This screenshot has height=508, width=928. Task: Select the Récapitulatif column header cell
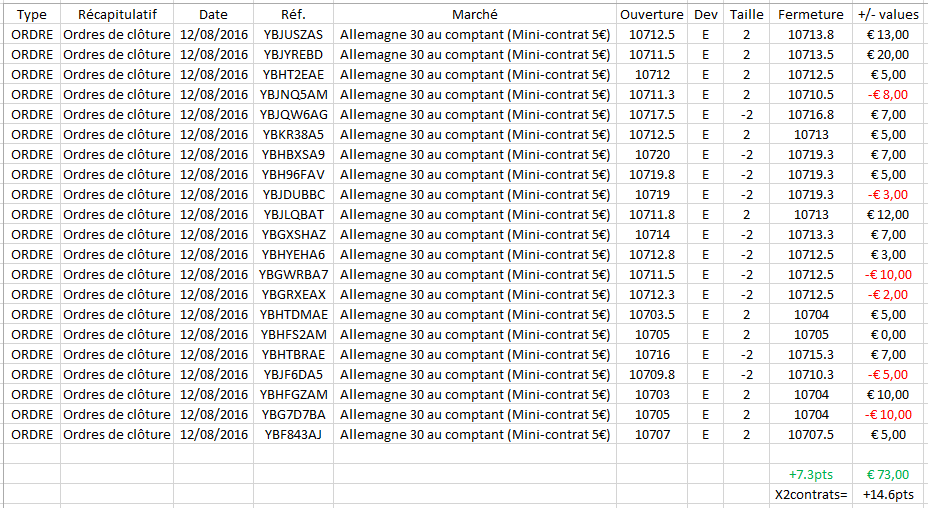[117, 15]
